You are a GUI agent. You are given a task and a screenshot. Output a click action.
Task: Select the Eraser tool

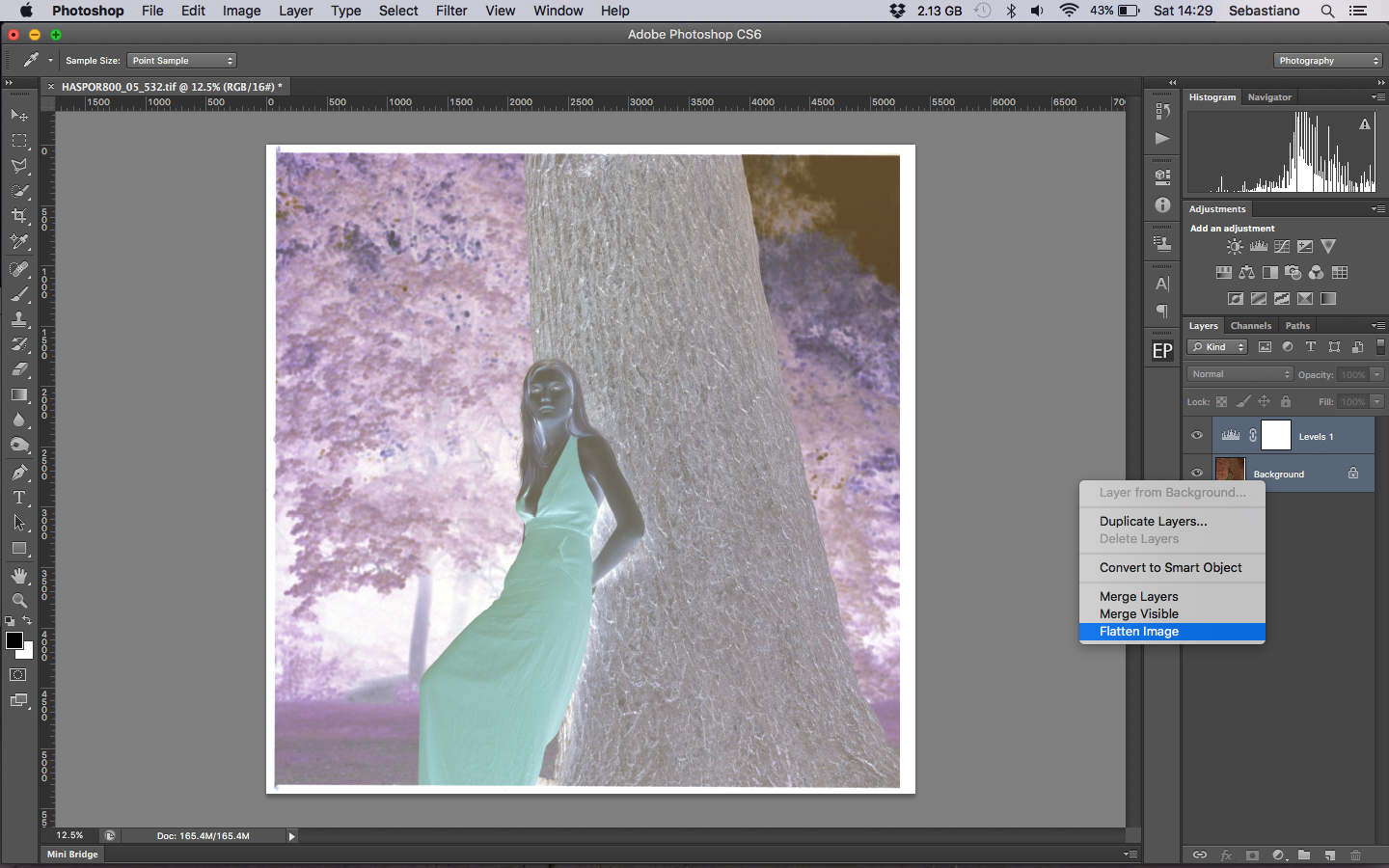(19, 369)
